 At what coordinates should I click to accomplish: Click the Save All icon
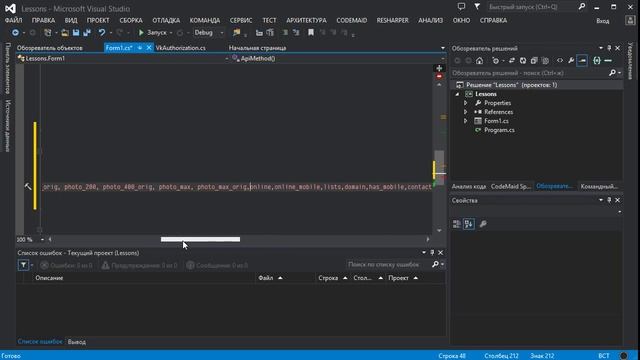coord(87,33)
